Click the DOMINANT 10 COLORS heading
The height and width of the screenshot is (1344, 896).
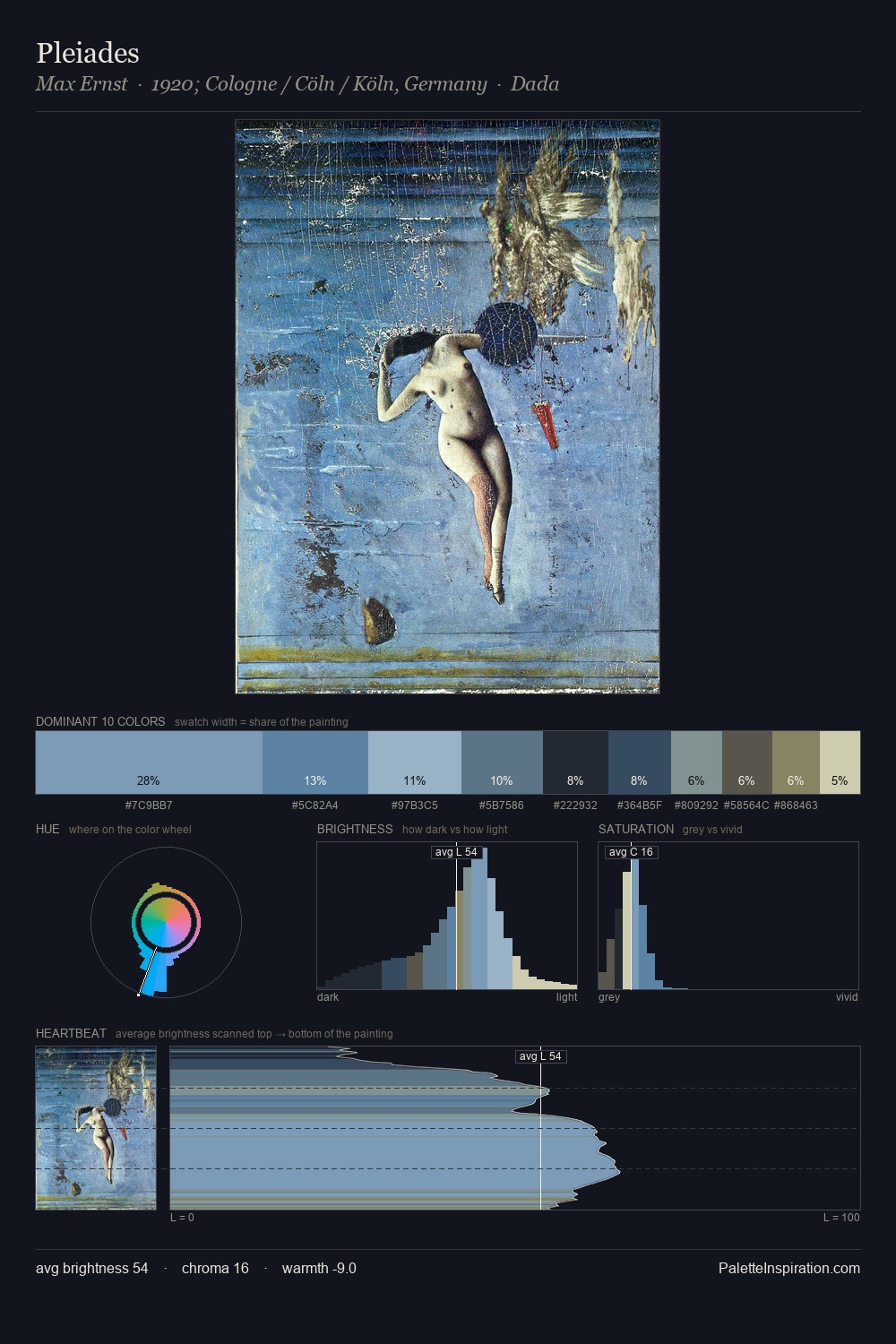(100, 721)
